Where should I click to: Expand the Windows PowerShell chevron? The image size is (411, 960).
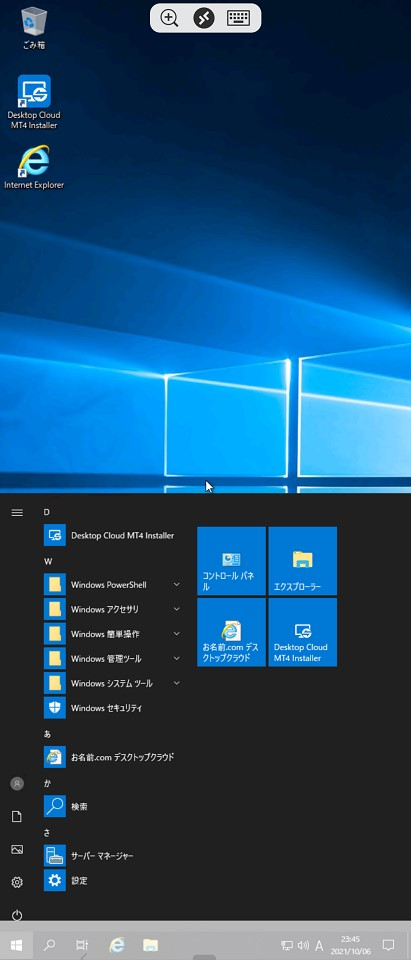(176, 585)
